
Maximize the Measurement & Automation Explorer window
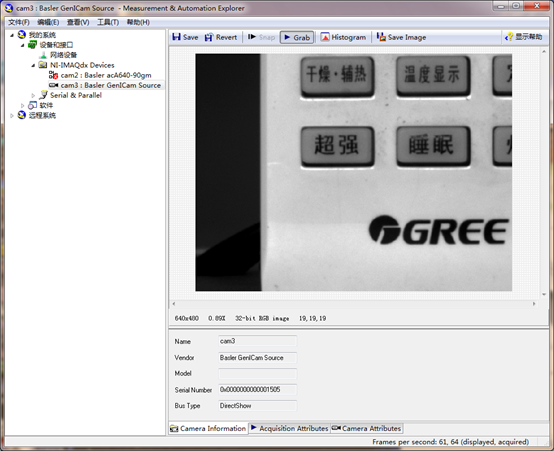tap(516, 6)
